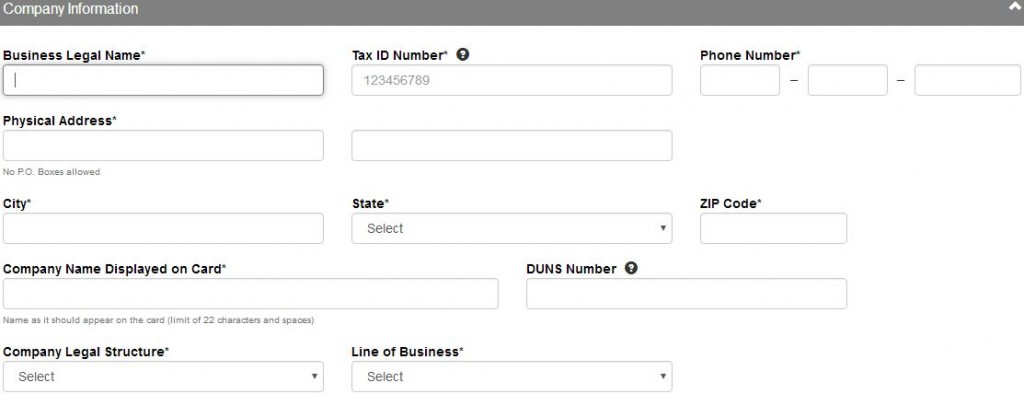Focus the City input field
The image size is (1024, 394).
[163, 228]
